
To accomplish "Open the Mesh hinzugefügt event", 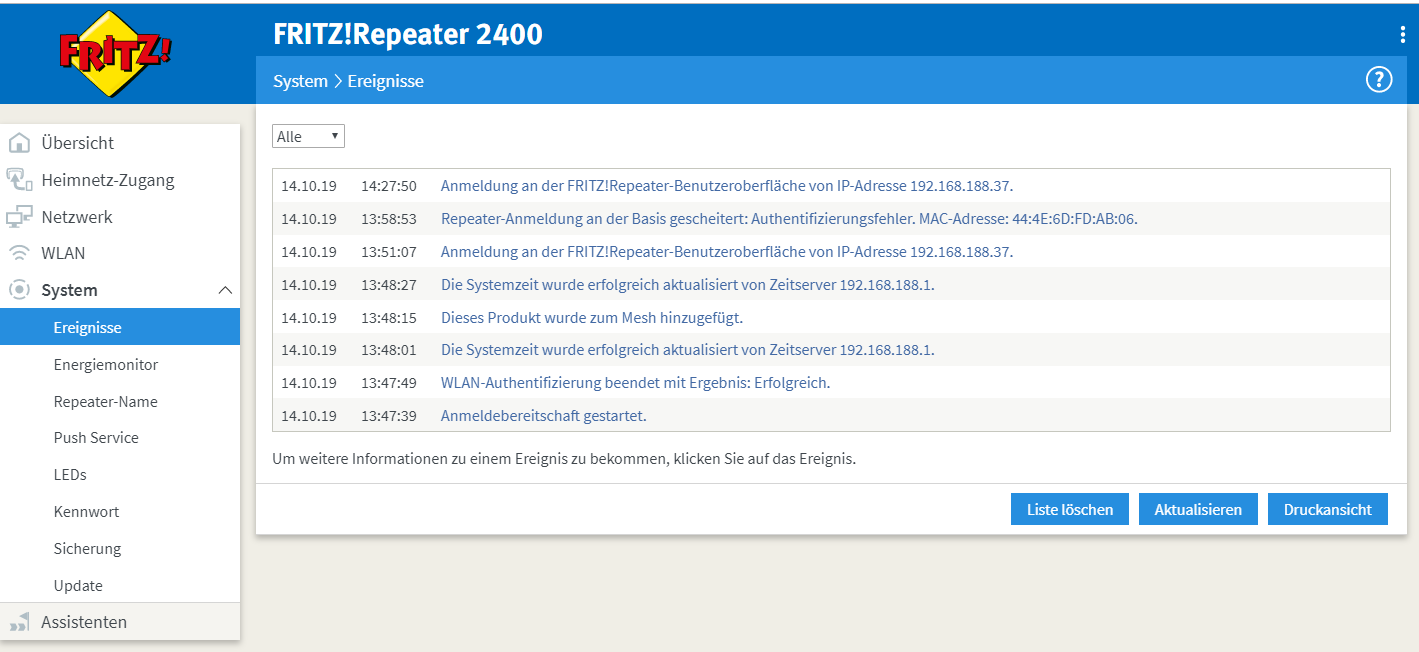I will click(x=592, y=318).
